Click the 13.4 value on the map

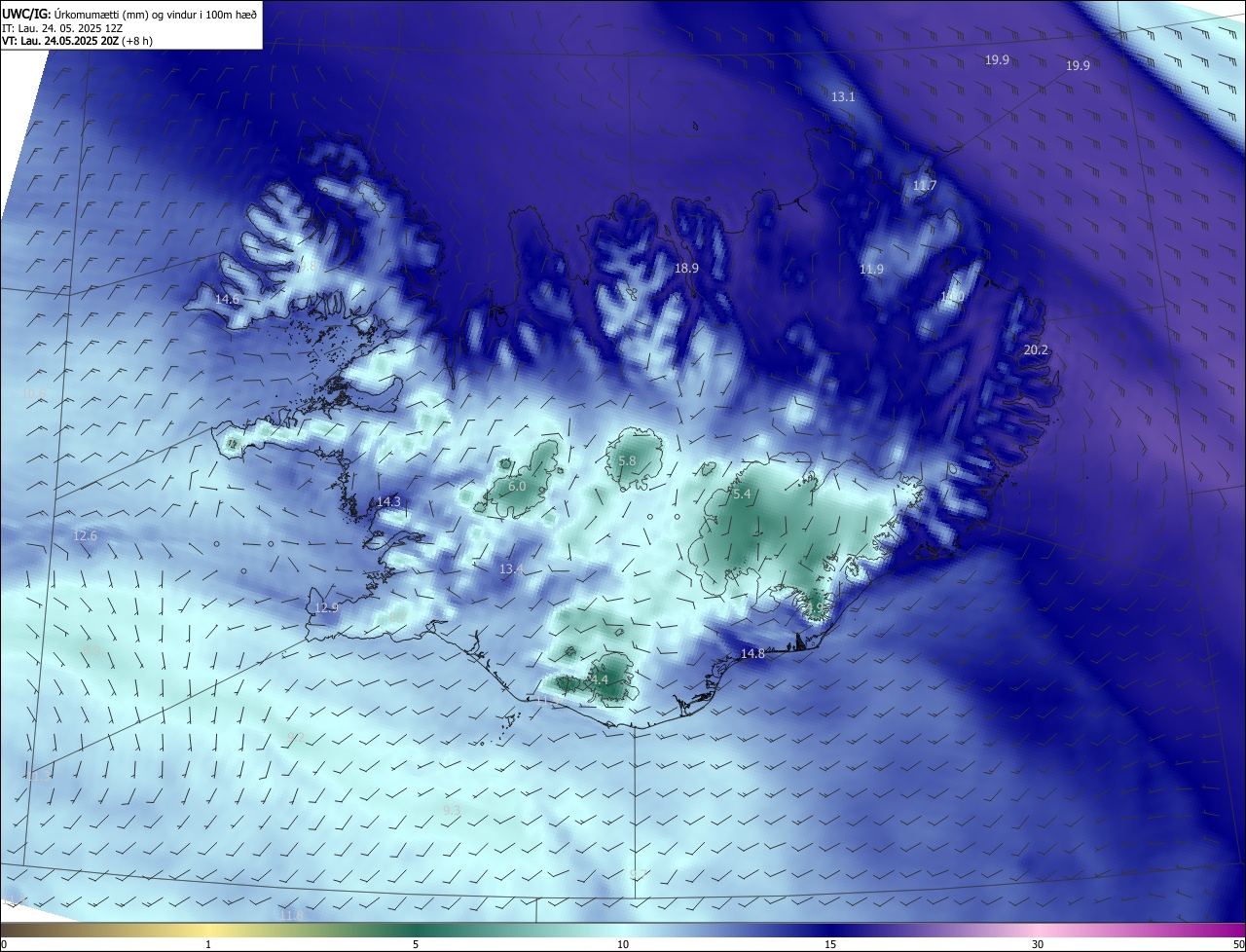pyautogui.click(x=511, y=569)
